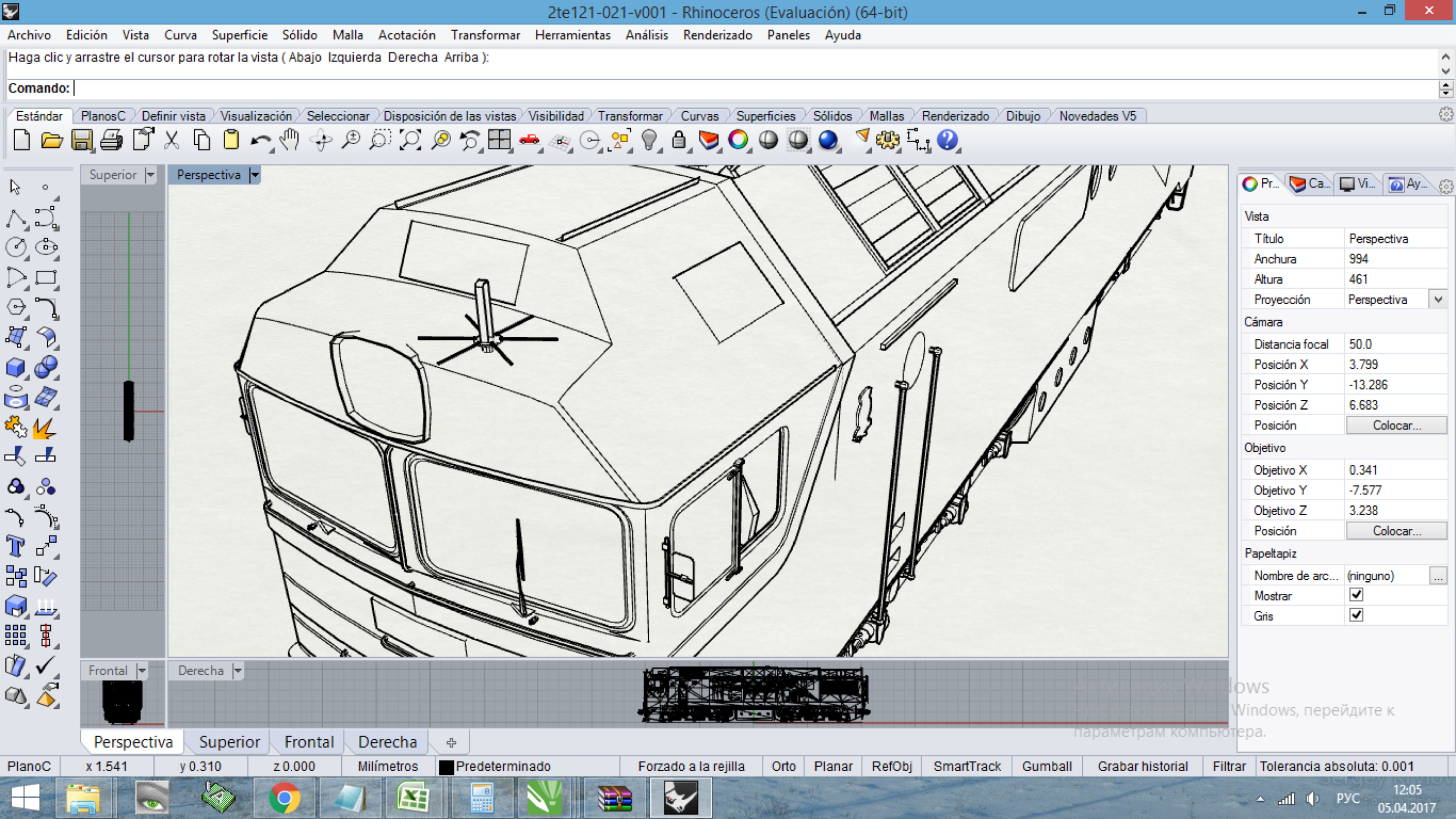Click the Help question mark icon

pos(947,140)
